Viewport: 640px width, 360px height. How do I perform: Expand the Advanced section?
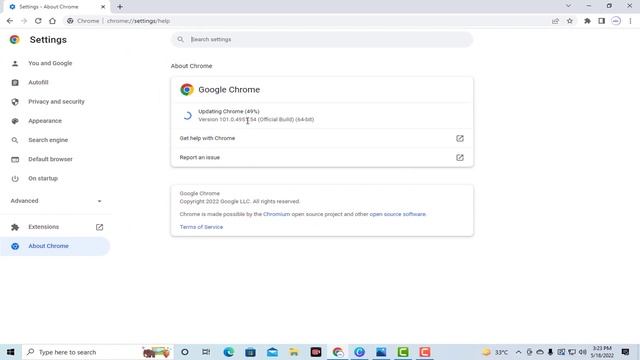point(56,201)
